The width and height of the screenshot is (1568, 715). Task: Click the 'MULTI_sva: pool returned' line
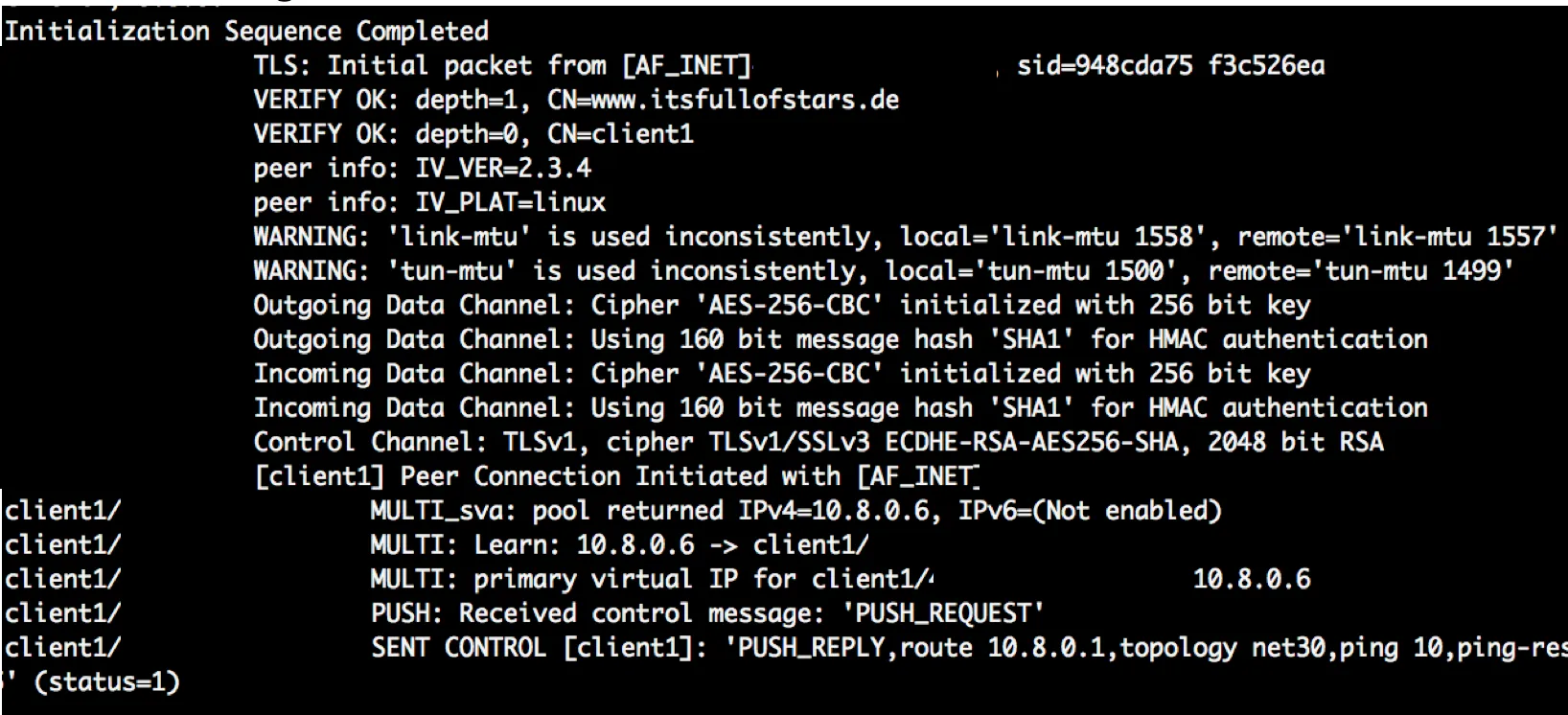796,511
